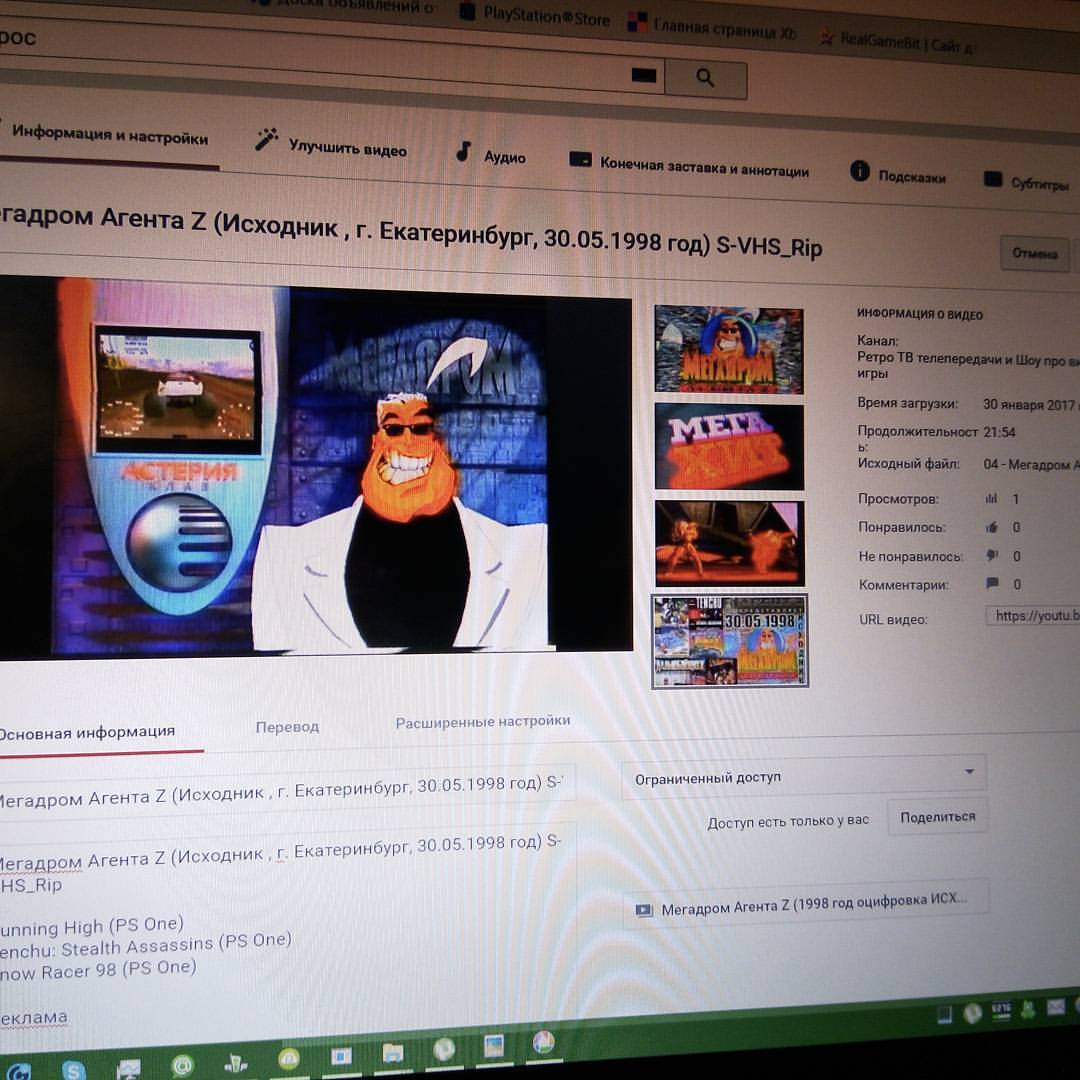This screenshot has width=1080, height=1080.
Task: Click the channel name Ретро ТВ телепередачи
Action: coord(968,366)
